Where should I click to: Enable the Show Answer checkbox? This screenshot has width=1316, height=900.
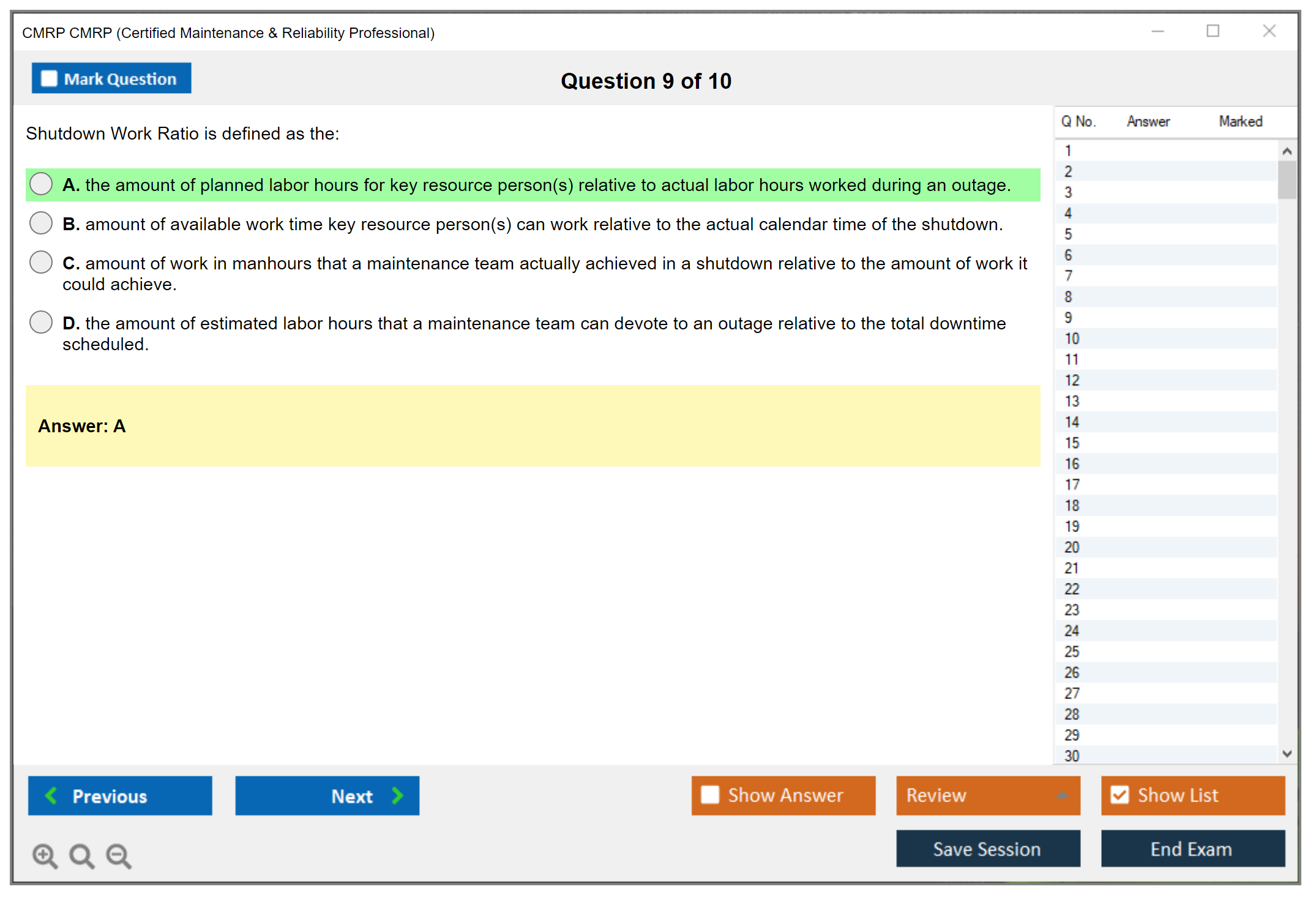coord(710,795)
